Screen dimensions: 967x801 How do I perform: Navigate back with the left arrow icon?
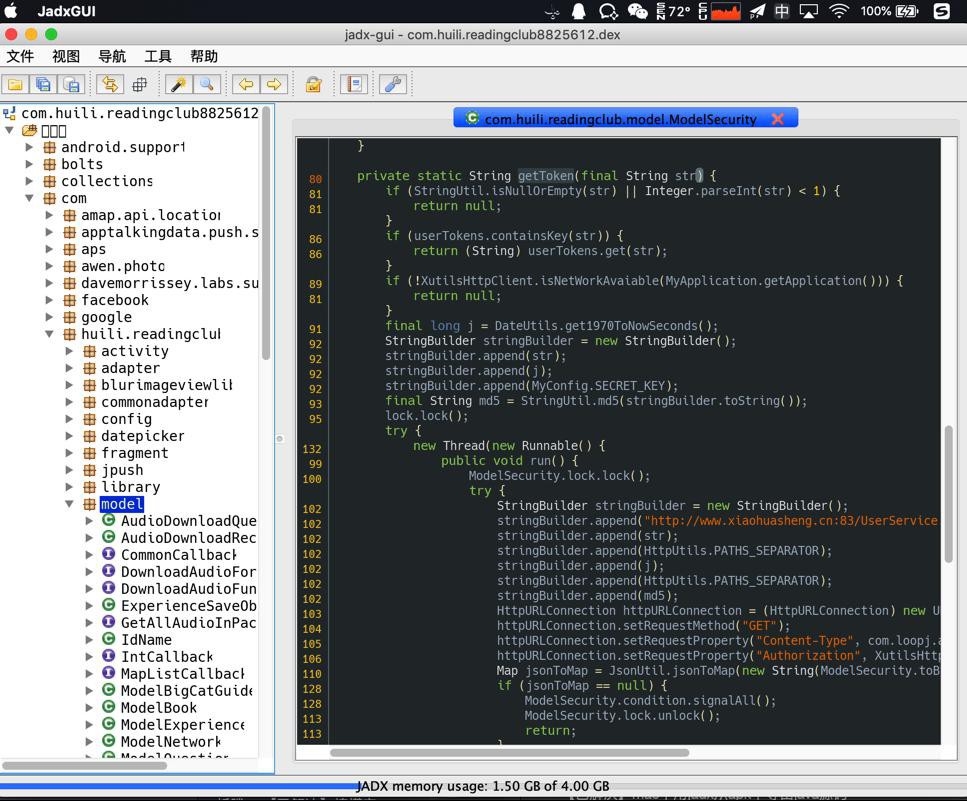point(245,85)
